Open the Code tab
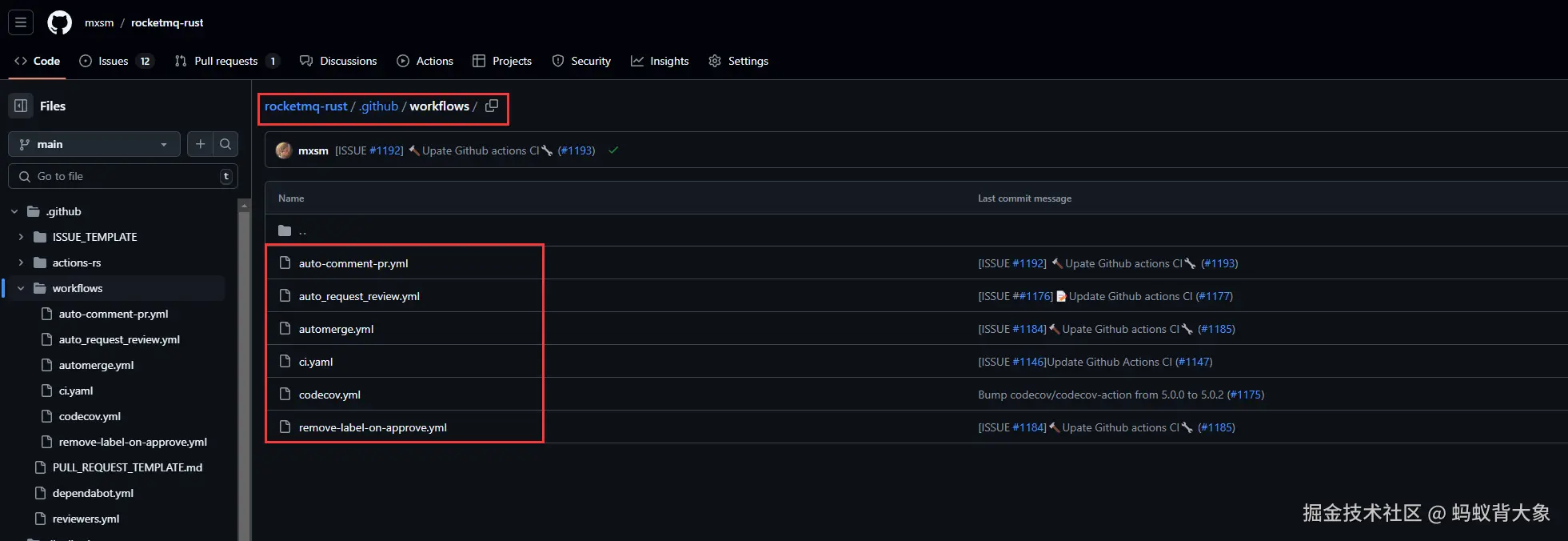 [x=38, y=61]
